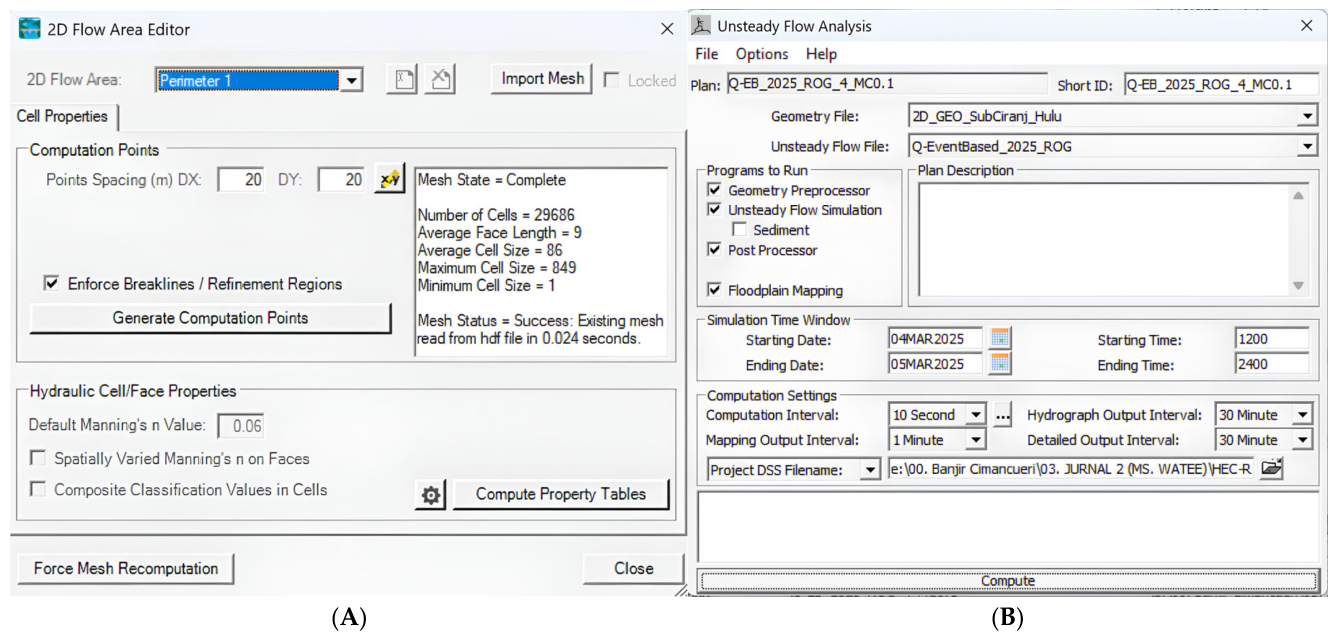Uncheck Unsteady Flow Simulation checkbox
Viewport: 1336px width, 639px height.
coord(714,210)
